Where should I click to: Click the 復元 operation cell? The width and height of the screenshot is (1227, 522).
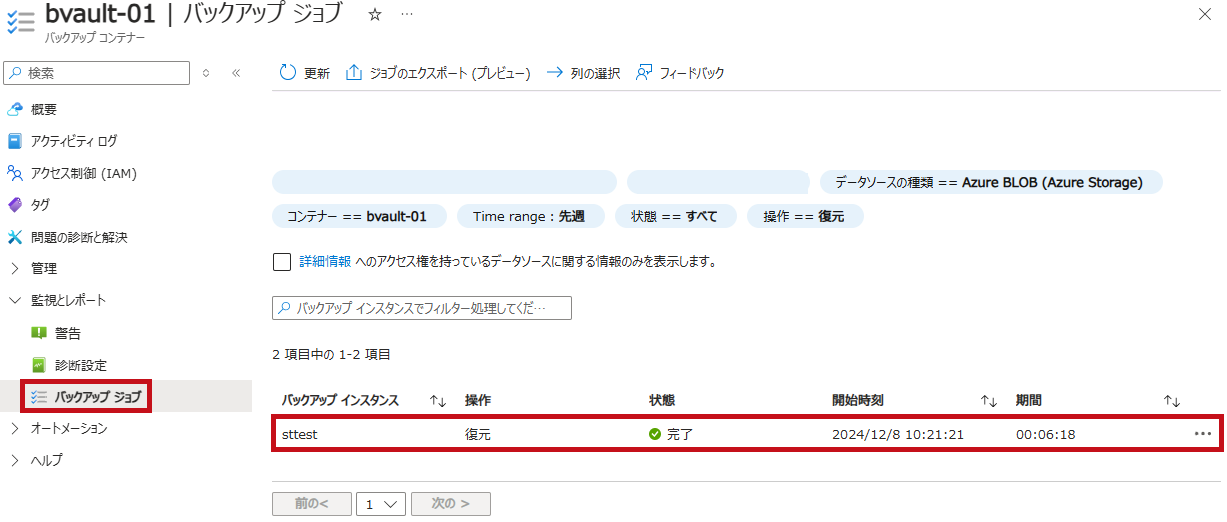[478, 435]
